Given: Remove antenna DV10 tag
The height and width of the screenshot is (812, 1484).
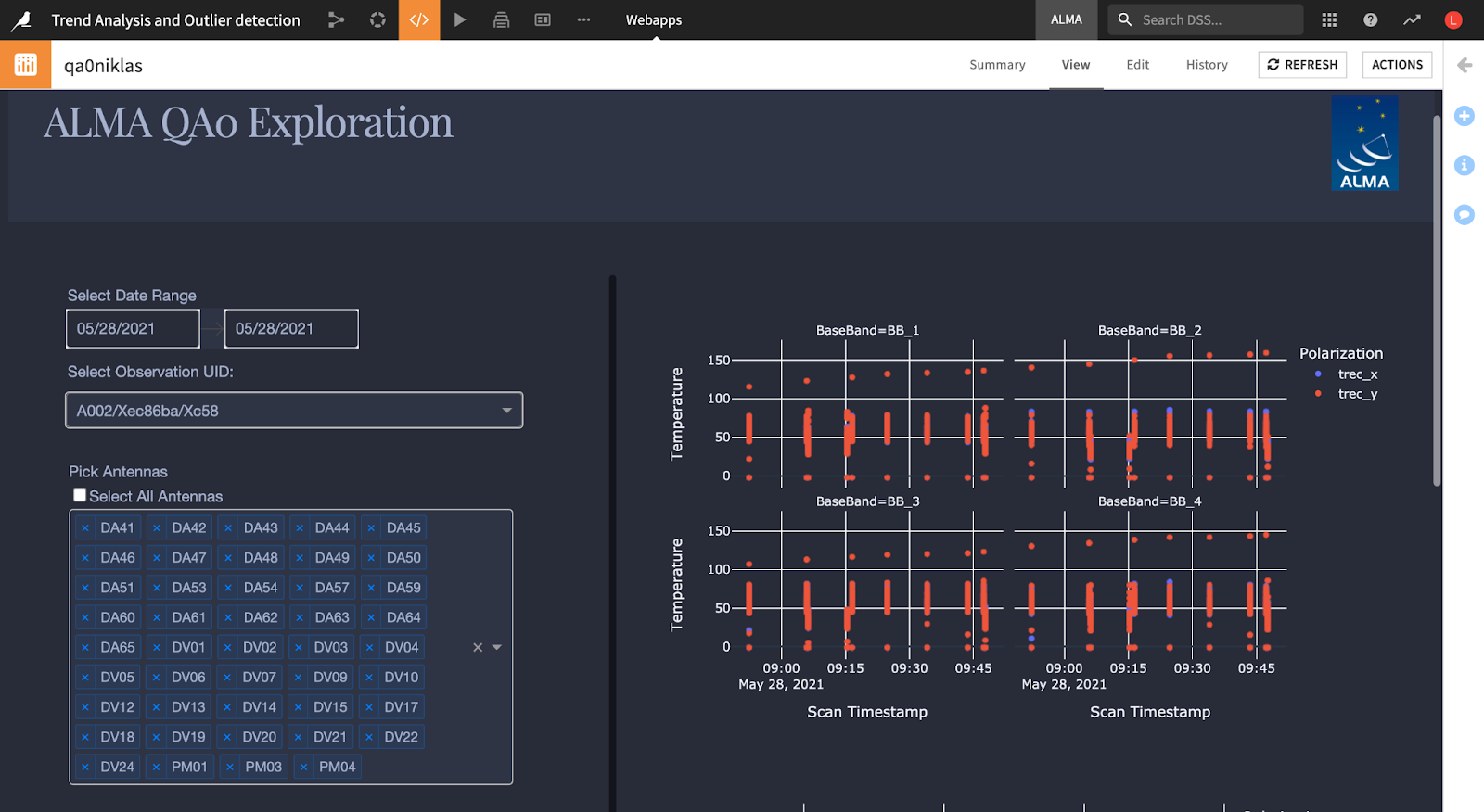Looking at the screenshot, I should coord(369,678).
